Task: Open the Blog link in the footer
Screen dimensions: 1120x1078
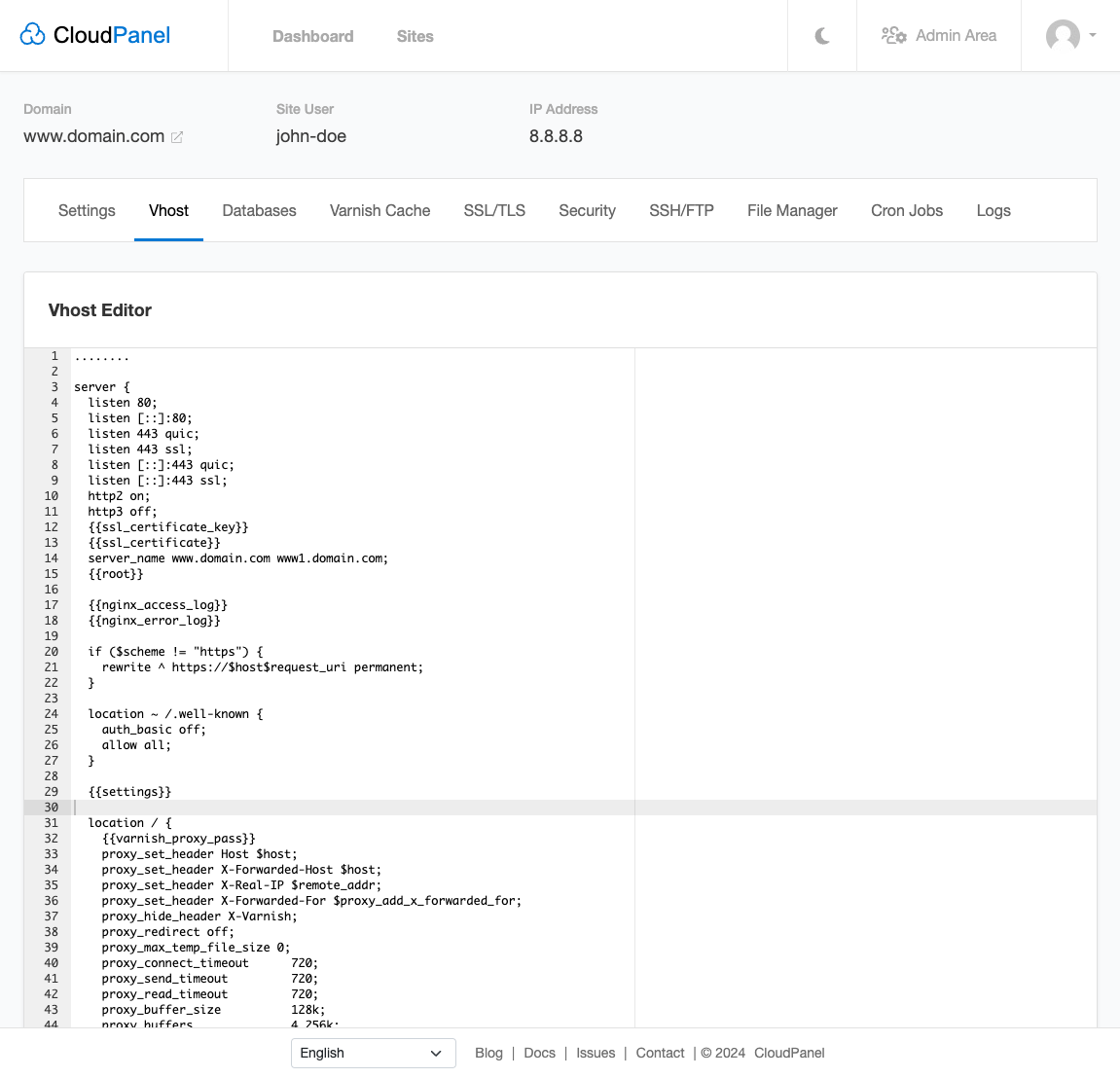Action: pyautogui.click(x=488, y=1053)
